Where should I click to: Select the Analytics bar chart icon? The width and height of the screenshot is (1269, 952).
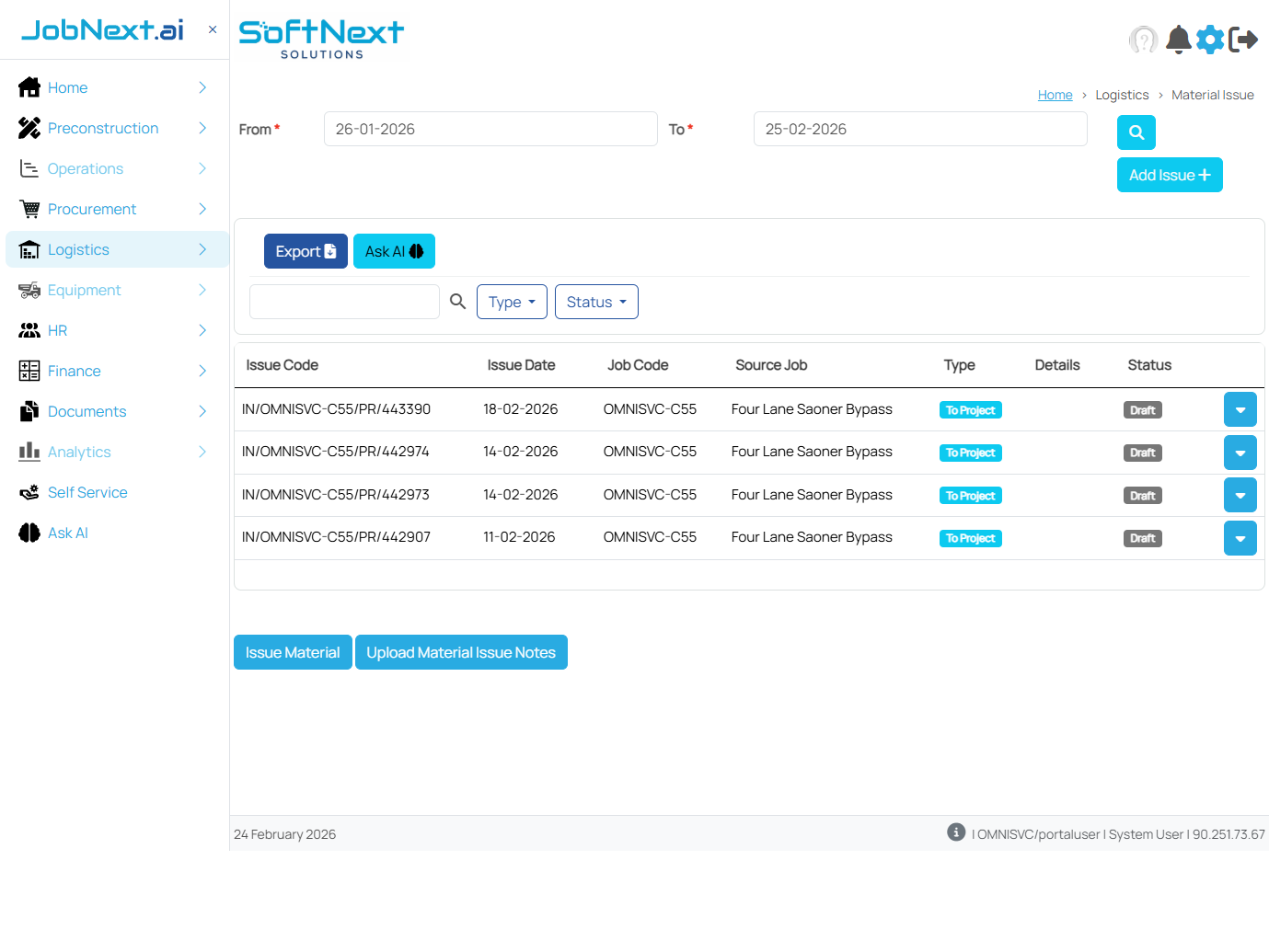(29, 452)
